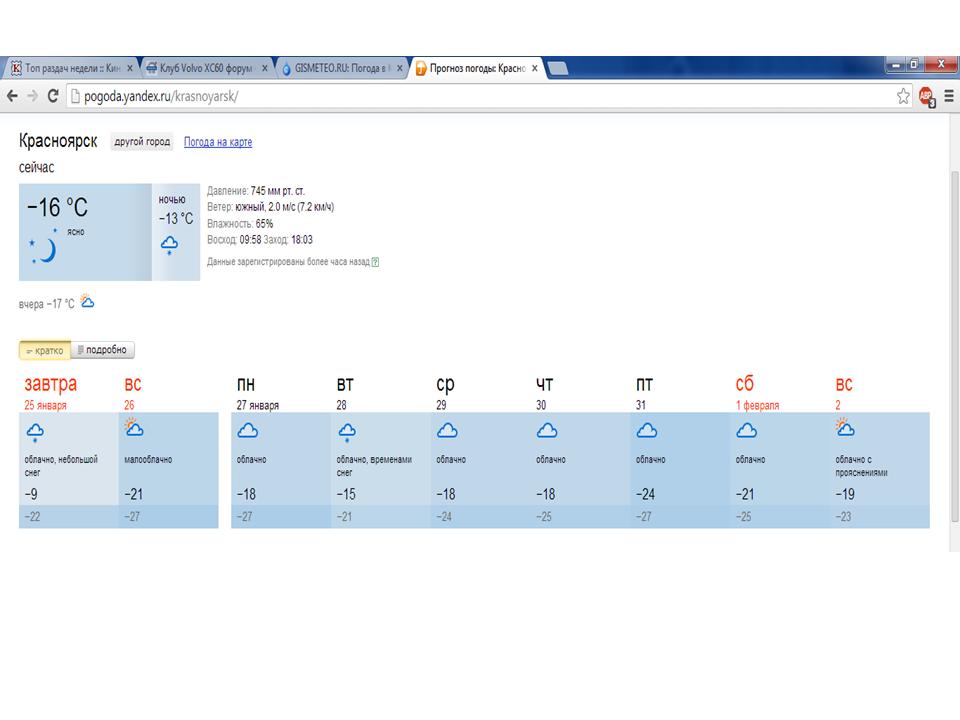The height and width of the screenshot is (720, 960).
Task: Switch to the Клуб Volvo XC60 tab
Action: point(206,68)
